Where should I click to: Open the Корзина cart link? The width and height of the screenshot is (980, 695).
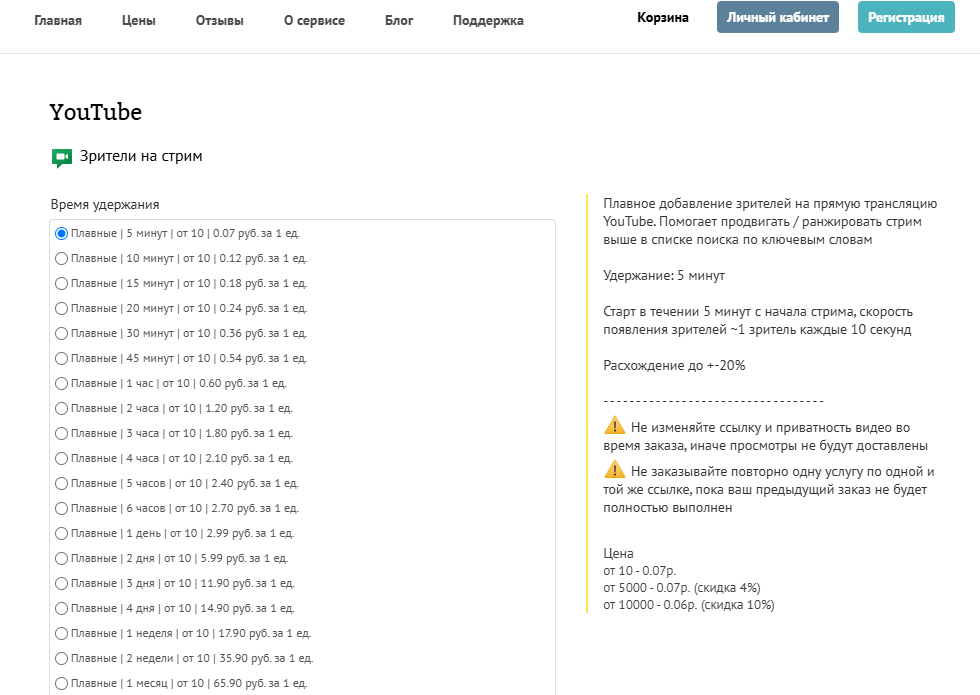pos(662,18)
